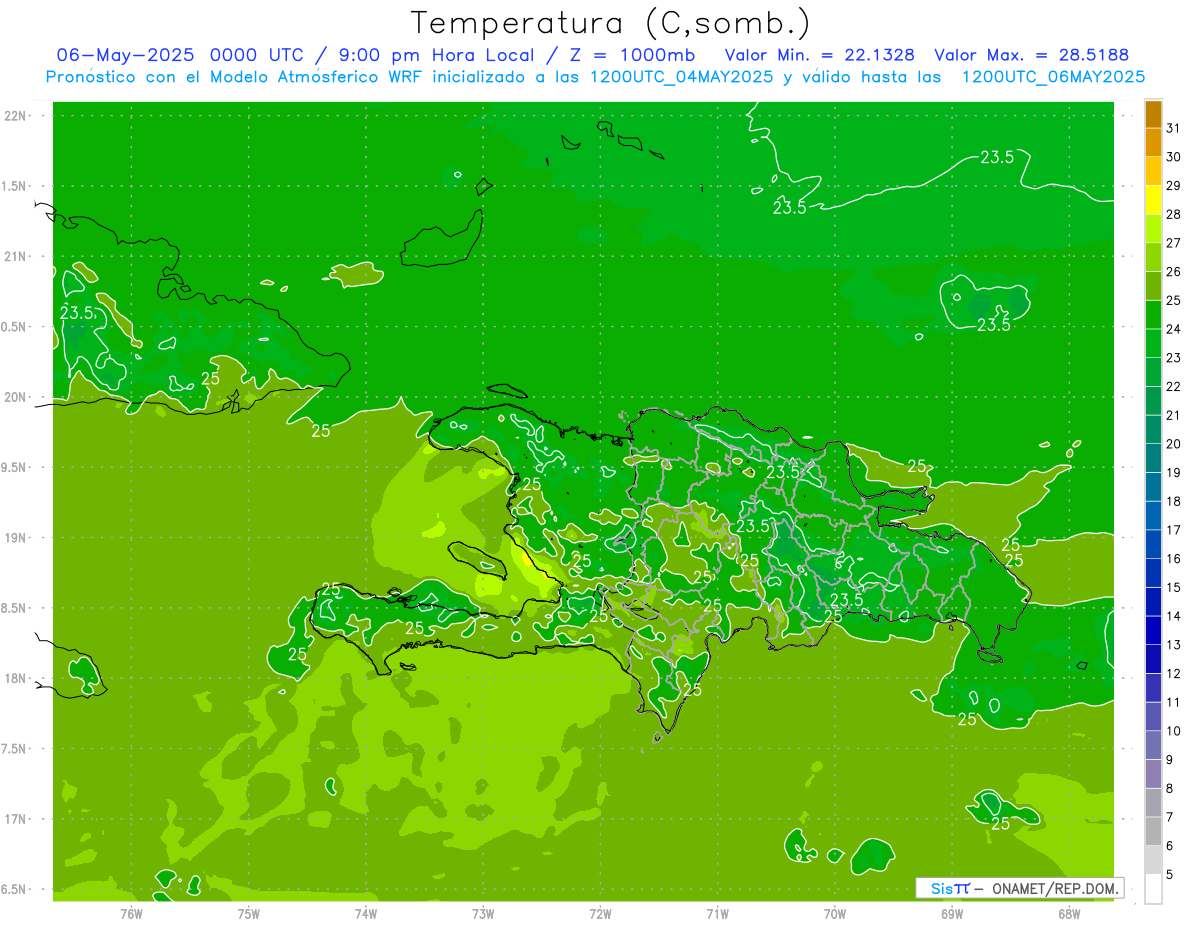Click the 74W longitude axis label
The height and width of the screenshot is (927, 1200).
point(365,913)
